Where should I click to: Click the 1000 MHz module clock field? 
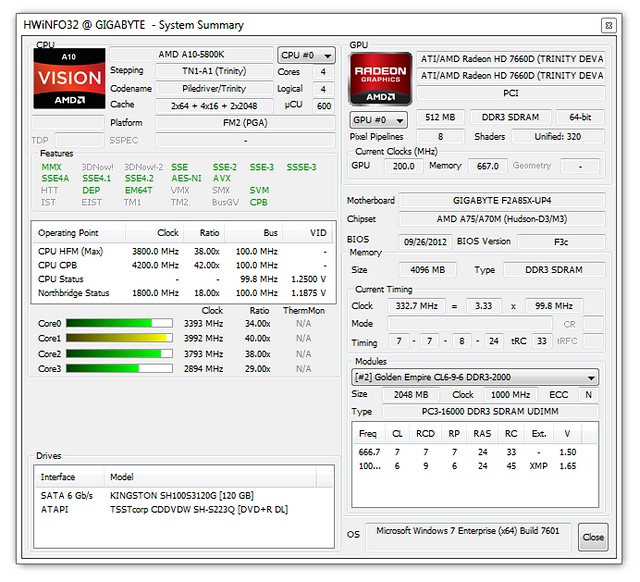pos(510,395)
